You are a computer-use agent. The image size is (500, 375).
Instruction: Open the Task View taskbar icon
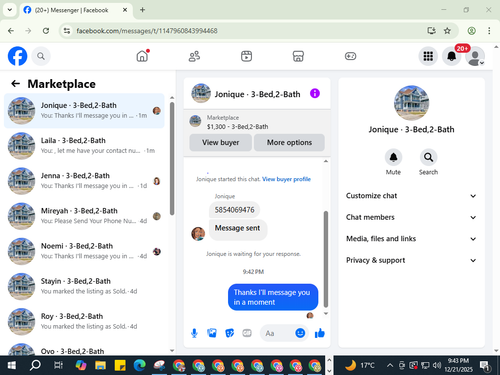coord(58,365)
